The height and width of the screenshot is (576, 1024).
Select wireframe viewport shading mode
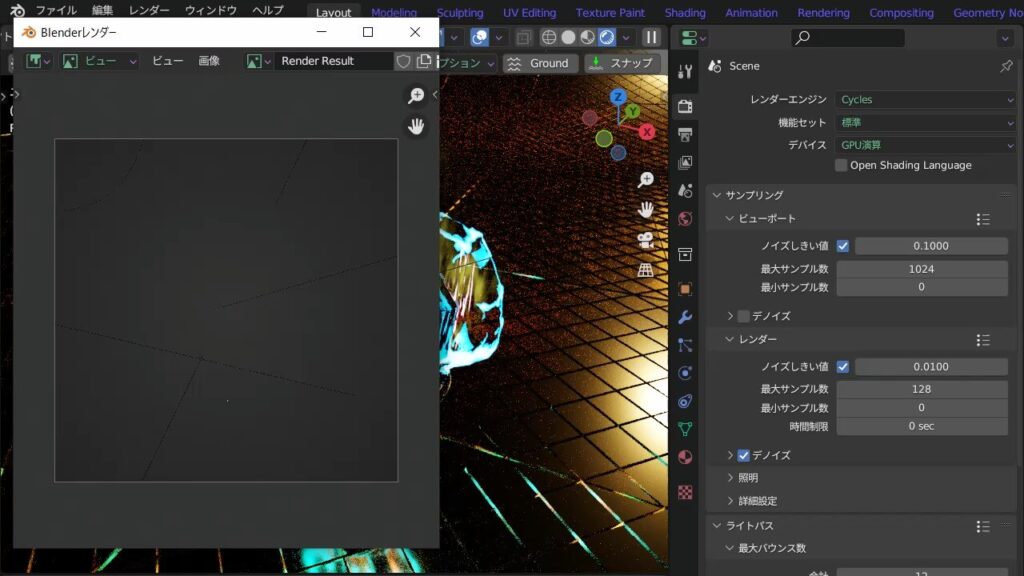click(549, 37)
